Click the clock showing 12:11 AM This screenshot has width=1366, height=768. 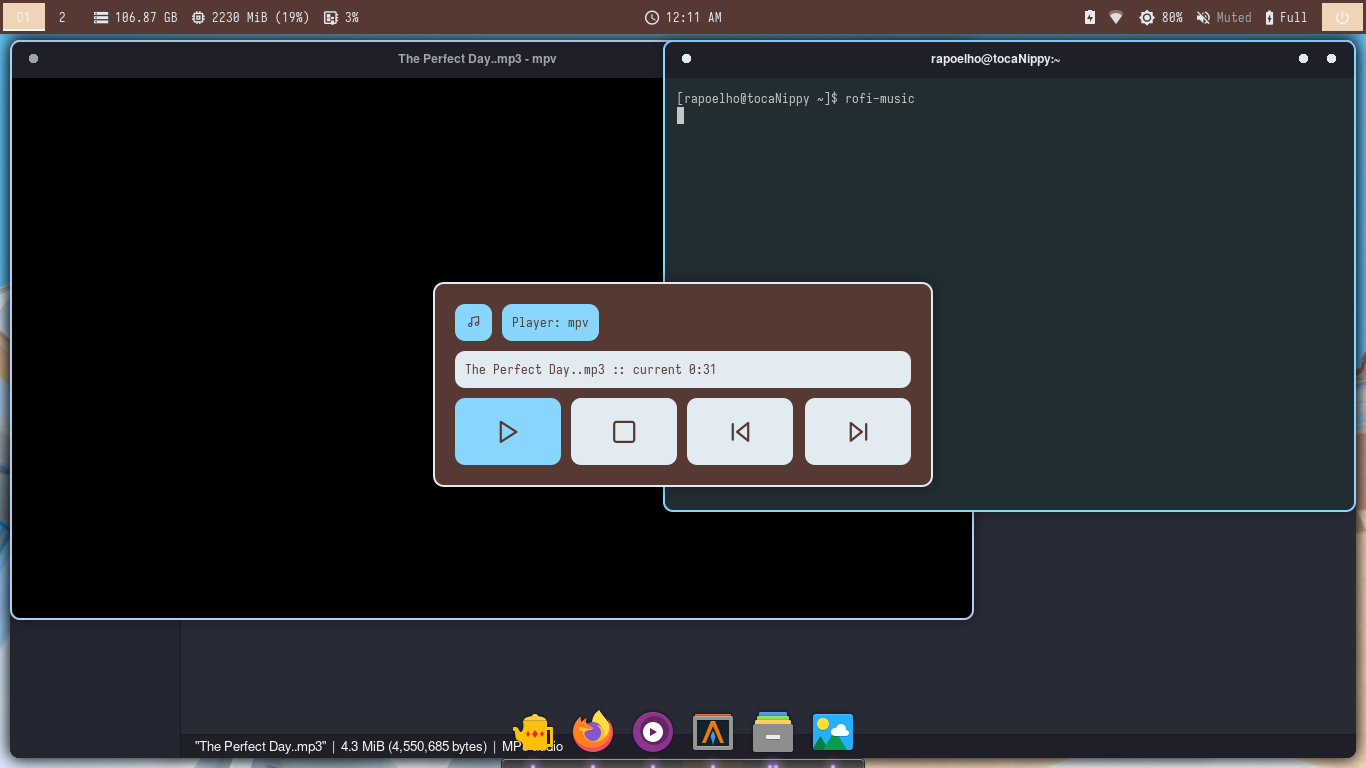(x=683, y=17)
